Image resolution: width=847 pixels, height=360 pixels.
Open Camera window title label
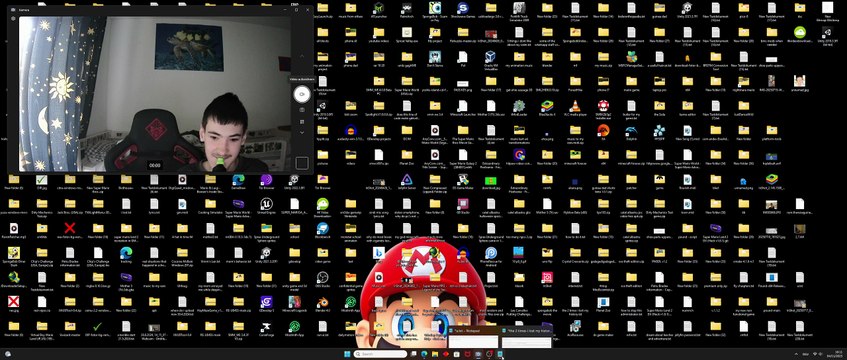click(24, 9)
